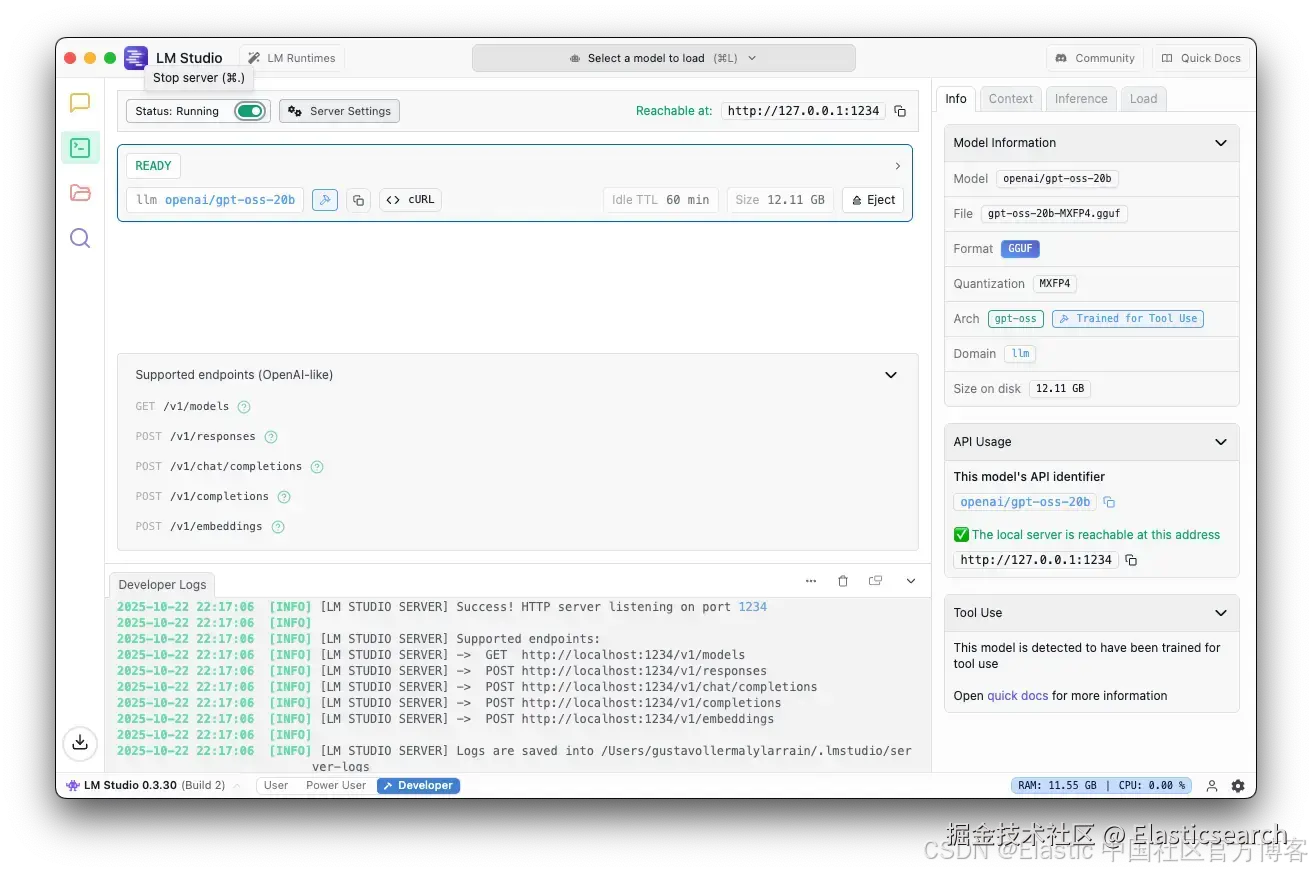Image resolution: width=1312 pixels, height=872 pixels.
Task: Expand LM Studio version menu arrow
Action: pyautogui.click(x=238, y=786)
